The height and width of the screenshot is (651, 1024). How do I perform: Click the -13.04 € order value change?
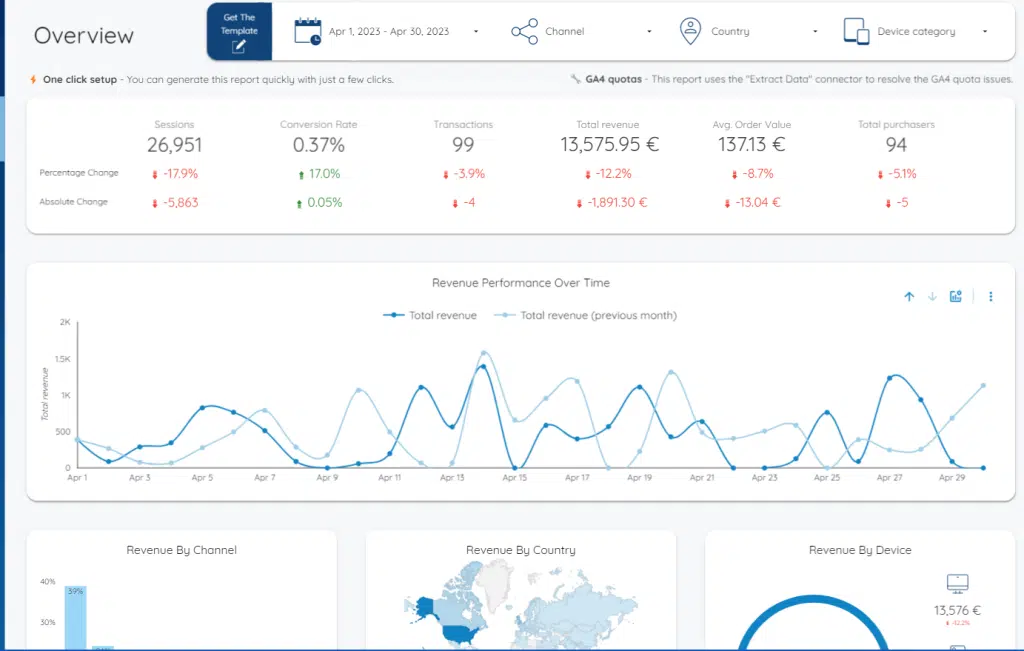click(x=752, y=202)
